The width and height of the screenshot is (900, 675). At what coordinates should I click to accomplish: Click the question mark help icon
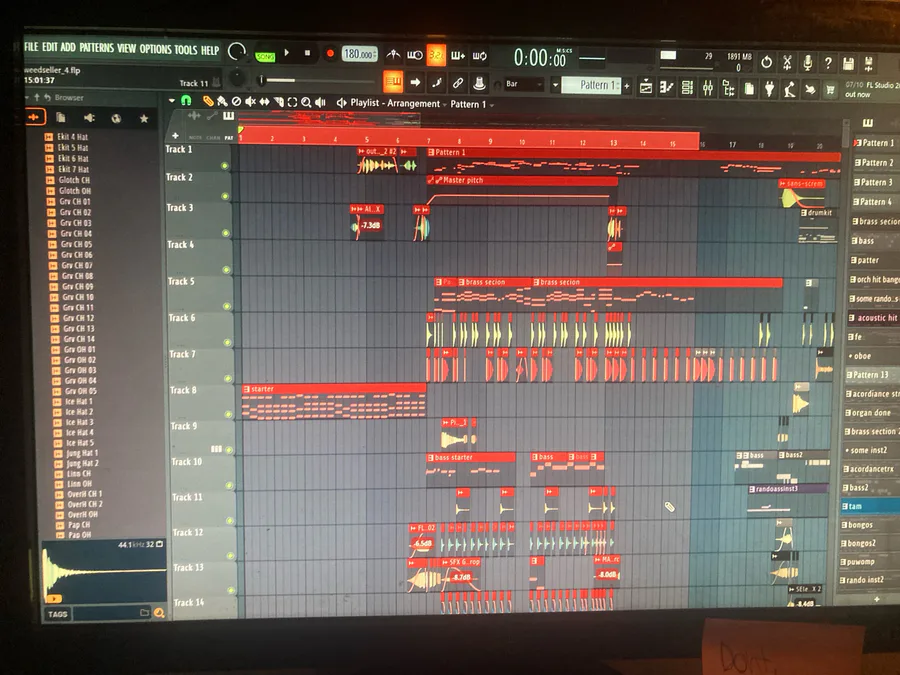point(828,63)
